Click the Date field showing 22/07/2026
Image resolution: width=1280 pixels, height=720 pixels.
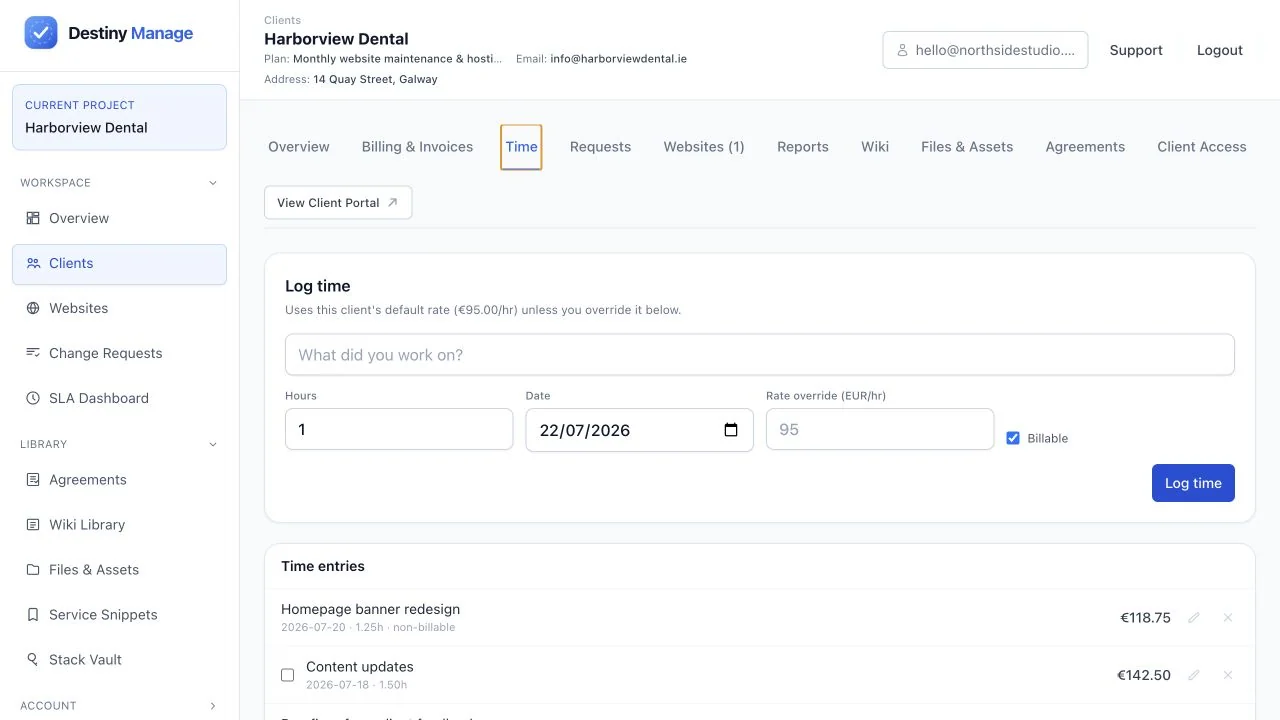click(639, 429)
